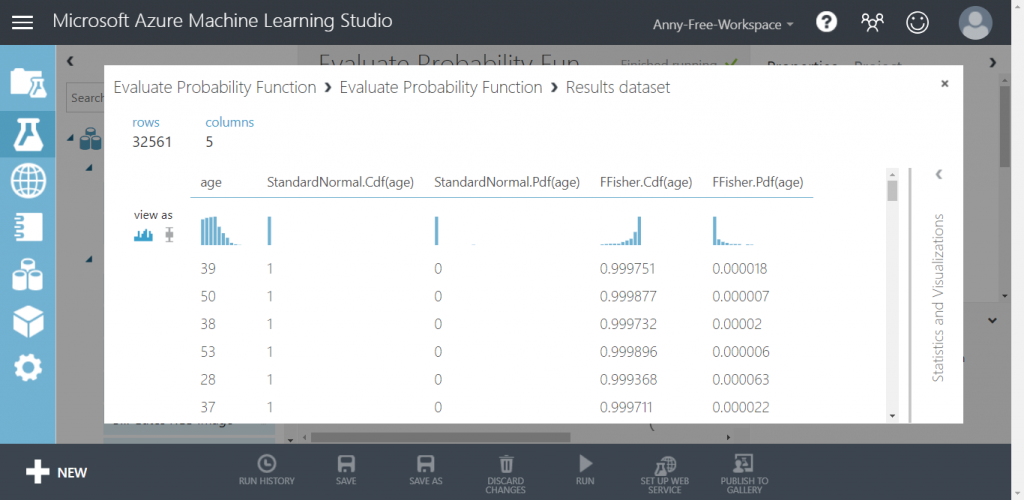Click the table scroll down arrow
This screenshot has width=1024, height=500.
(x=892, y=416)
